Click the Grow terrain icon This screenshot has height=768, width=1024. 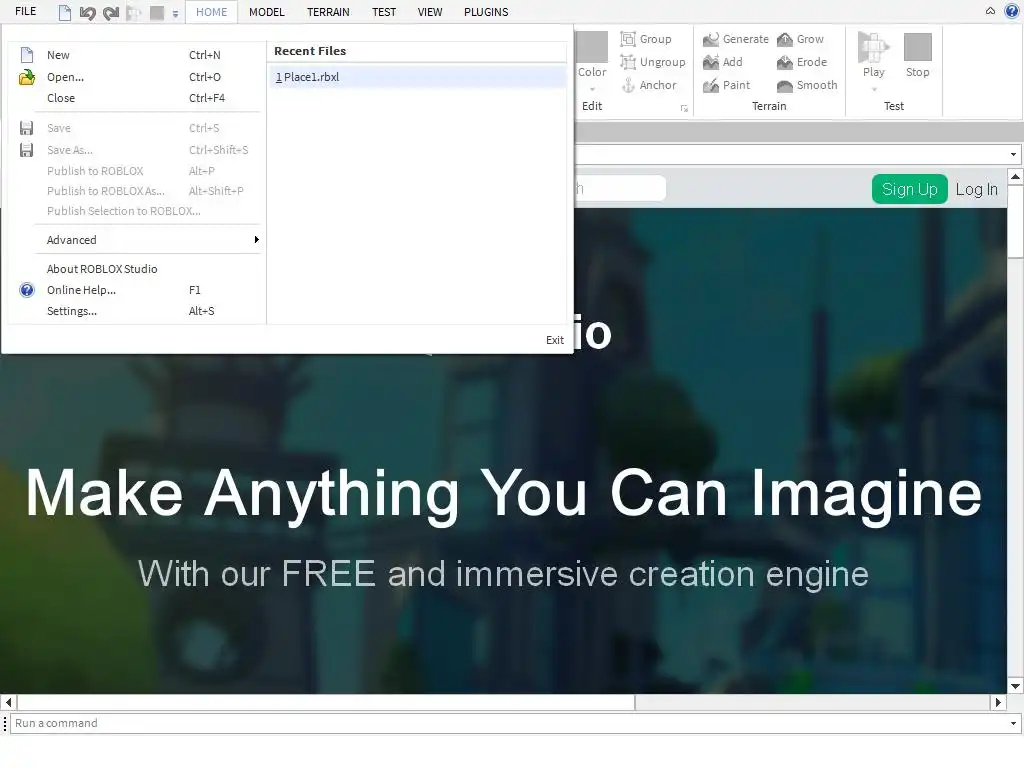pos(784,40)
